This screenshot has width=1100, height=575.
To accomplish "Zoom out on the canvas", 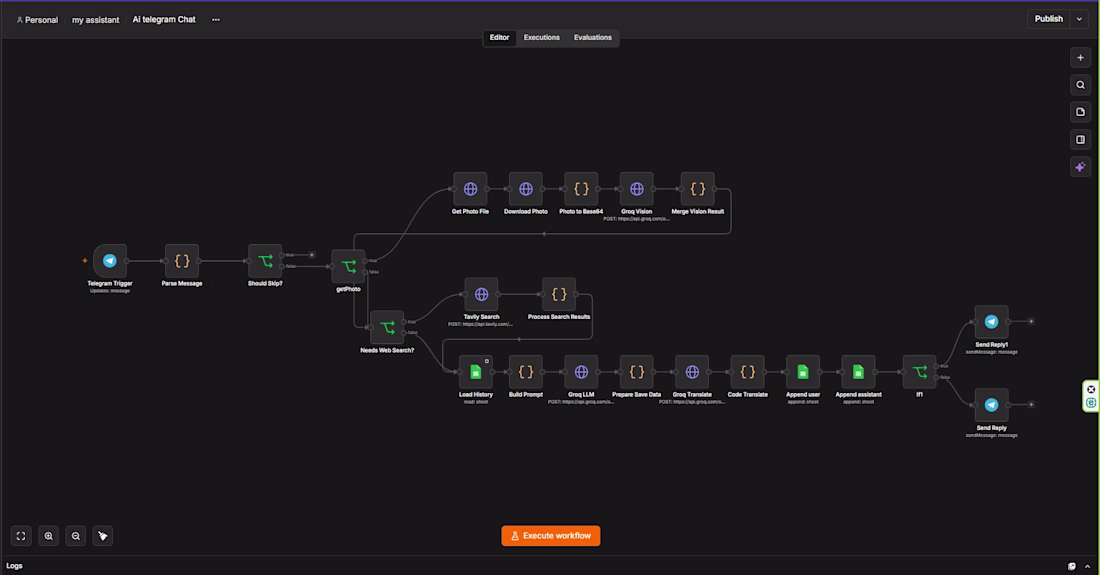I will tap(76, 536).
